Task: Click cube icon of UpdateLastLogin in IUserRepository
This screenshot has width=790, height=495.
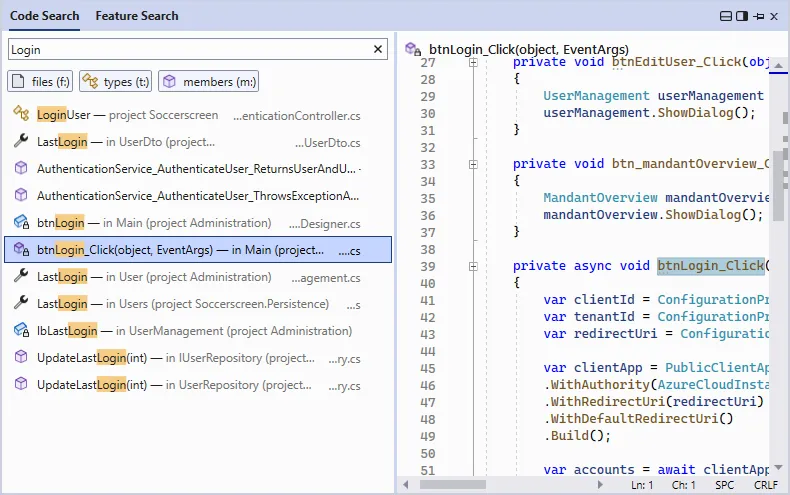Action: pos(21,357)
